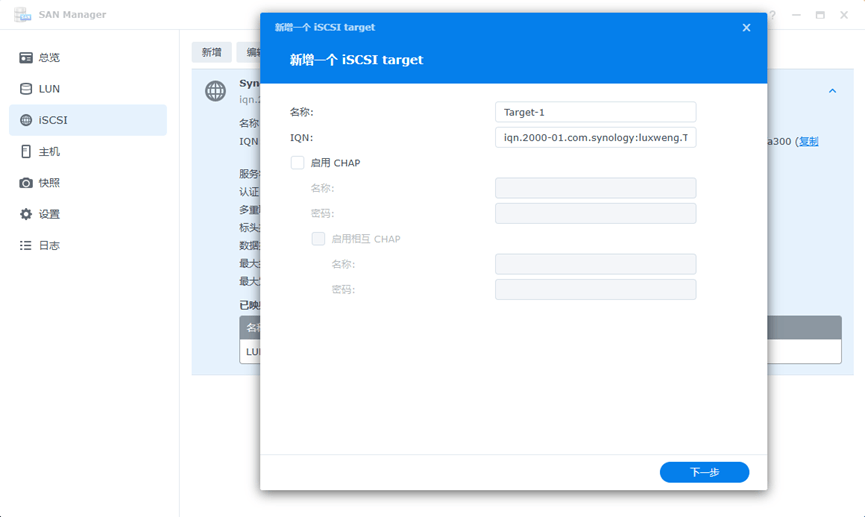Click the globe icon beside the existing target entry
The image size is (865, 517).
pos(216,91)
